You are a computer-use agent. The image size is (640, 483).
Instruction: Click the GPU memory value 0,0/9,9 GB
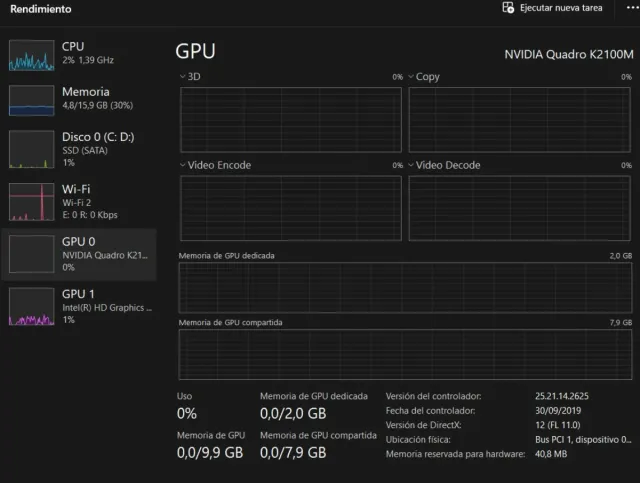click(210, 452)
